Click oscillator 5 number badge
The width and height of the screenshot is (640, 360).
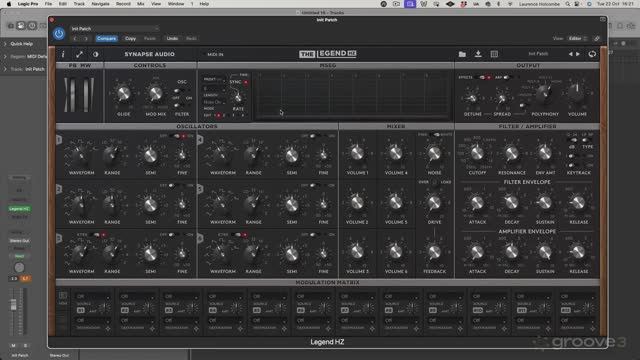[200, 189]
